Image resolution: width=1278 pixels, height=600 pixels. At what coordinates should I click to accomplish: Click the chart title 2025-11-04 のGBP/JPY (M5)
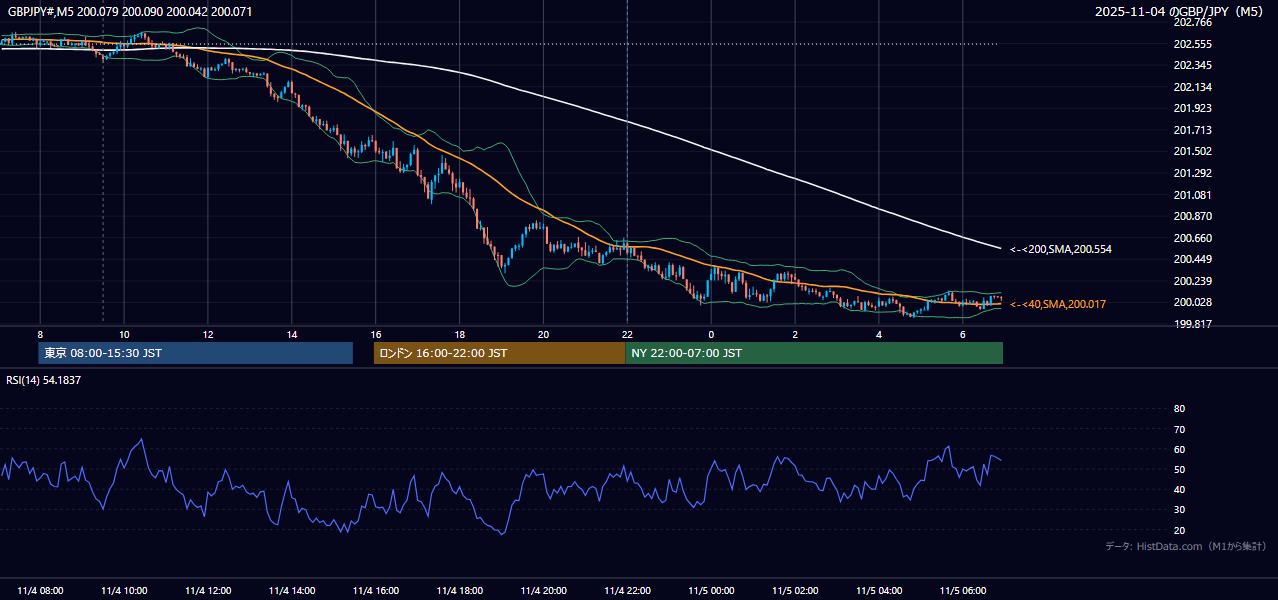click(1178, 12)
